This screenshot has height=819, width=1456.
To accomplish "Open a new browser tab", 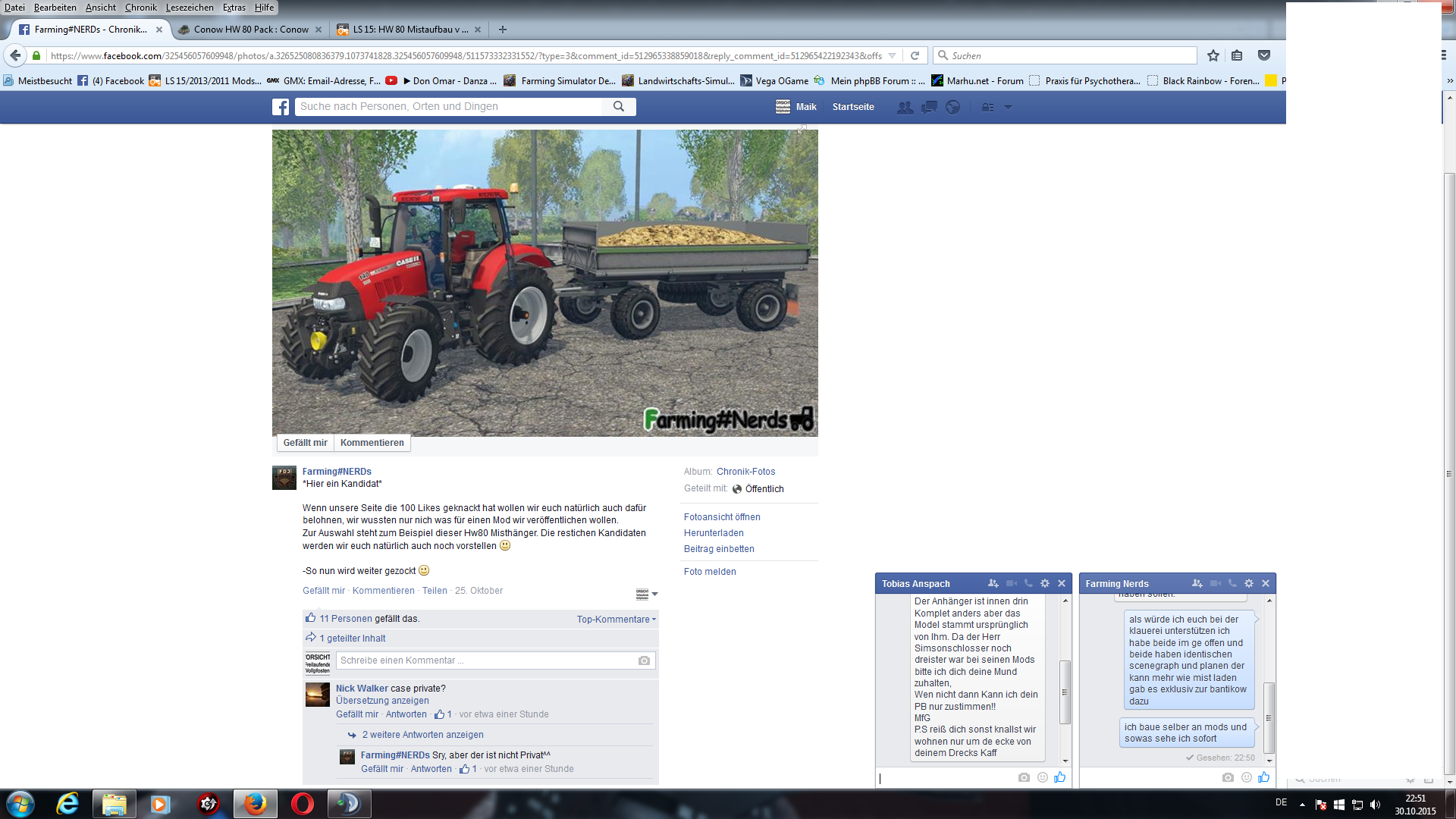I will point(503,30).
